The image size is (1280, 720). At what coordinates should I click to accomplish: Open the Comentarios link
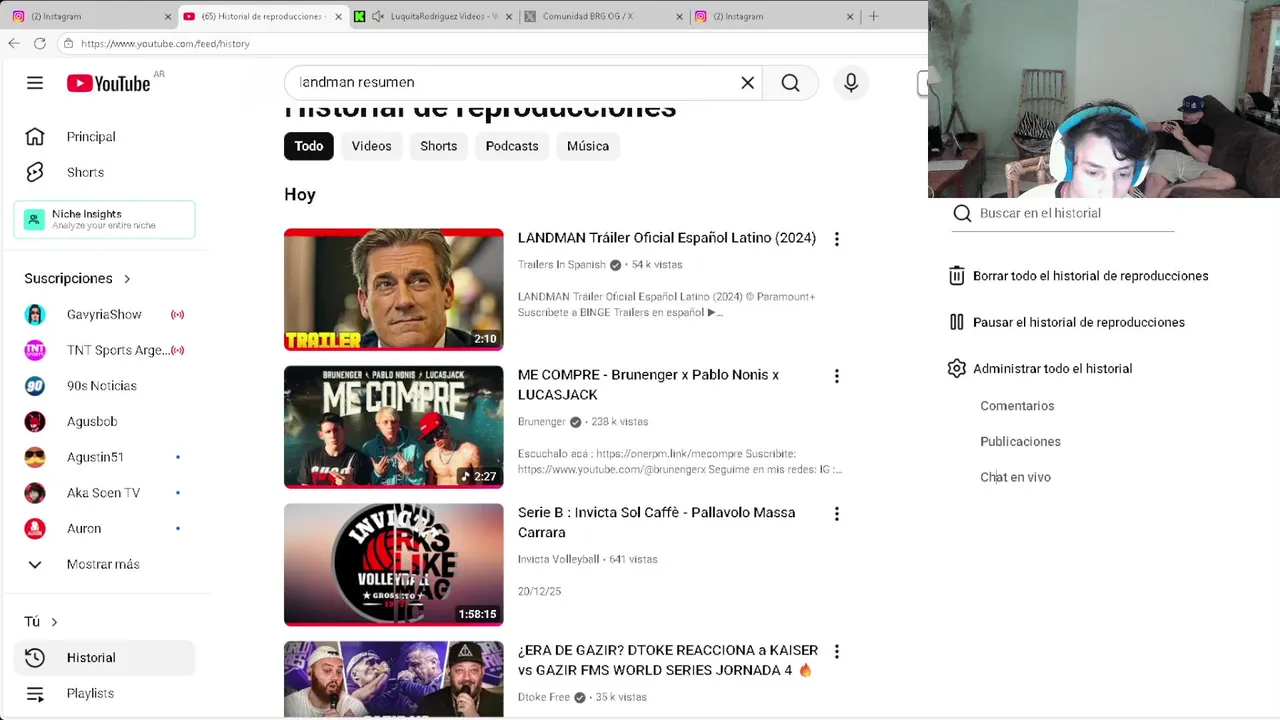(1017, 406)
